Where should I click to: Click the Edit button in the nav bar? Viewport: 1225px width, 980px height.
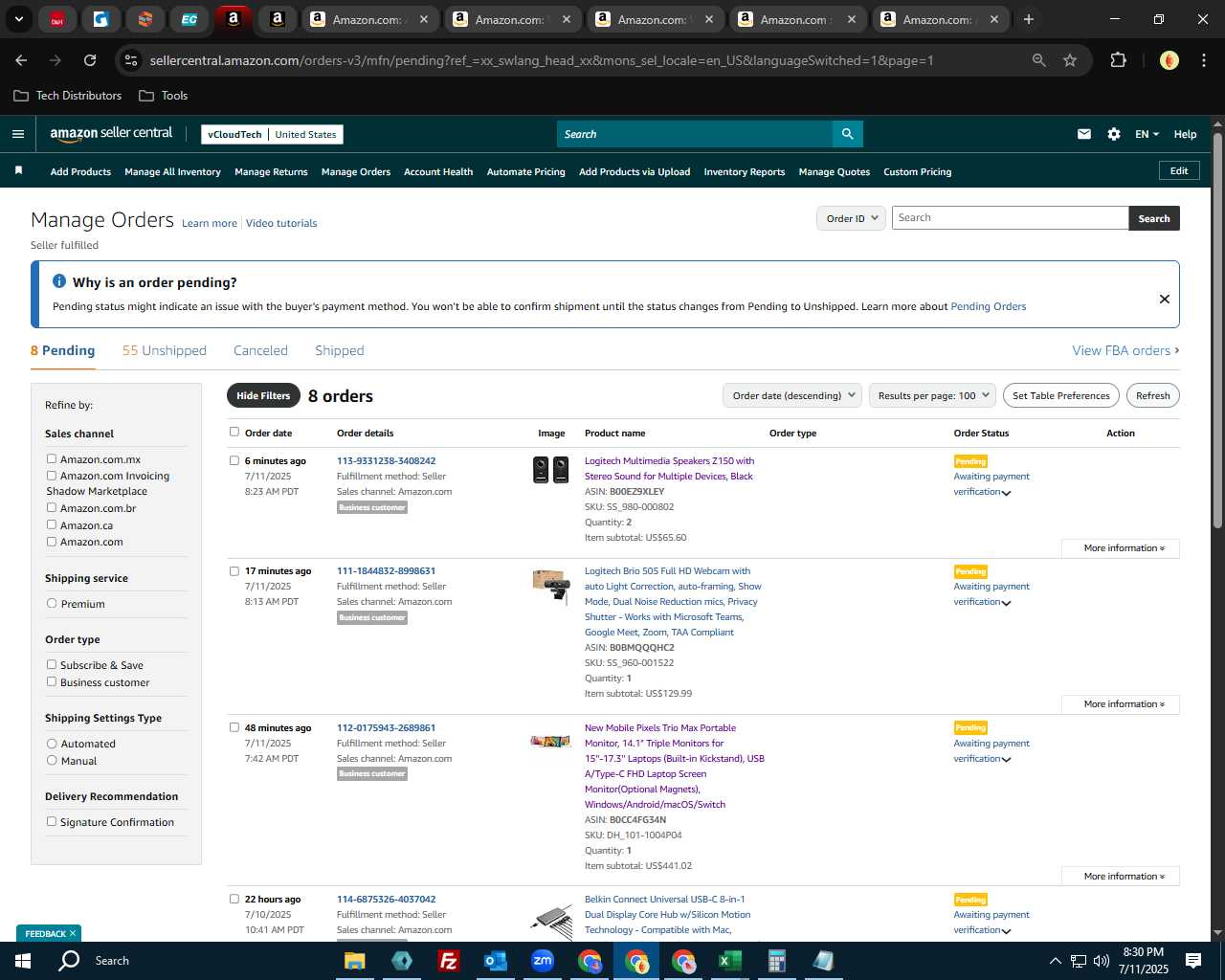pyautogui.click(x=1179, y=171)
